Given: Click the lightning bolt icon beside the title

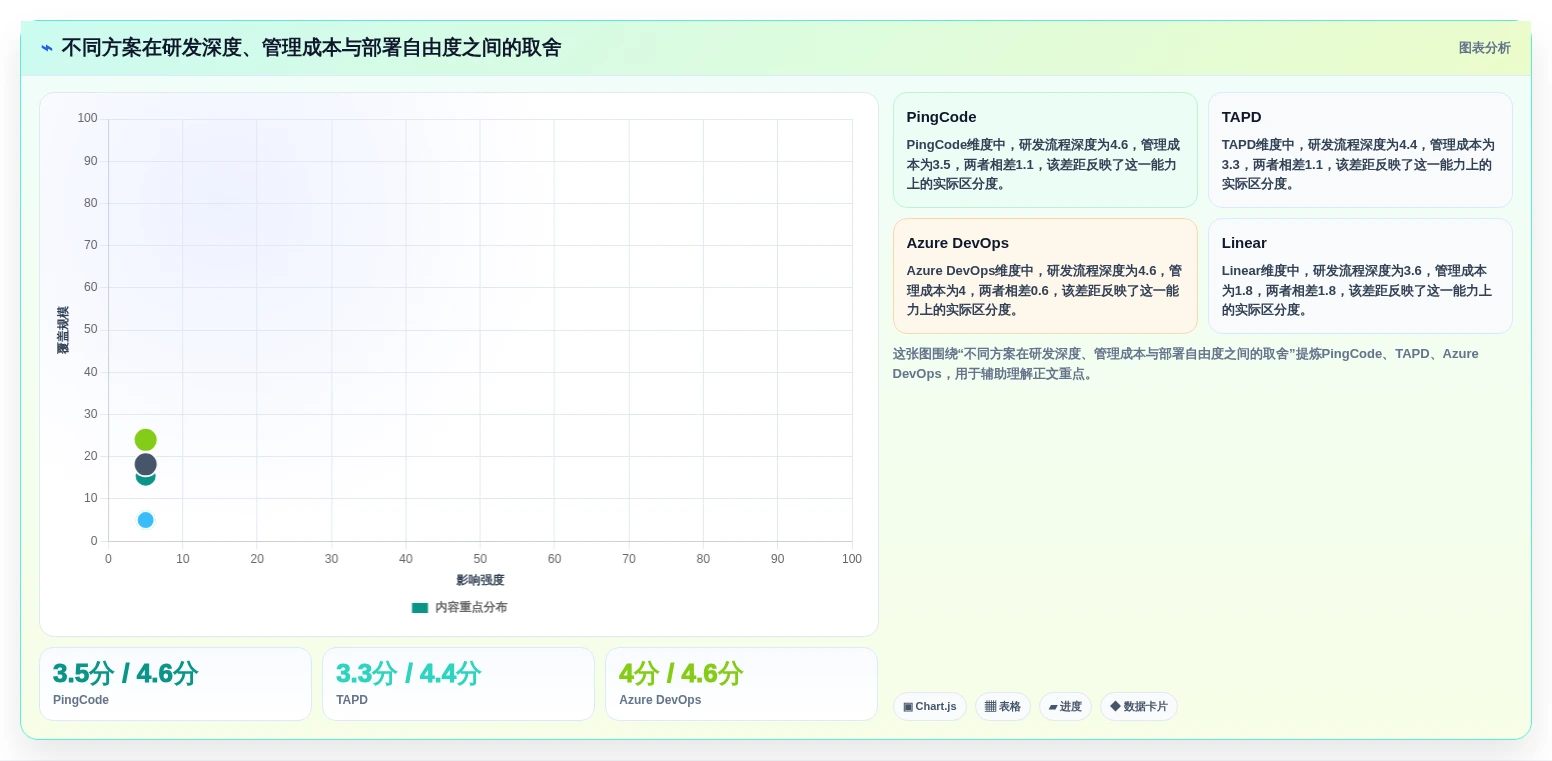Looking at the screenshot, I should click(47, 48).
